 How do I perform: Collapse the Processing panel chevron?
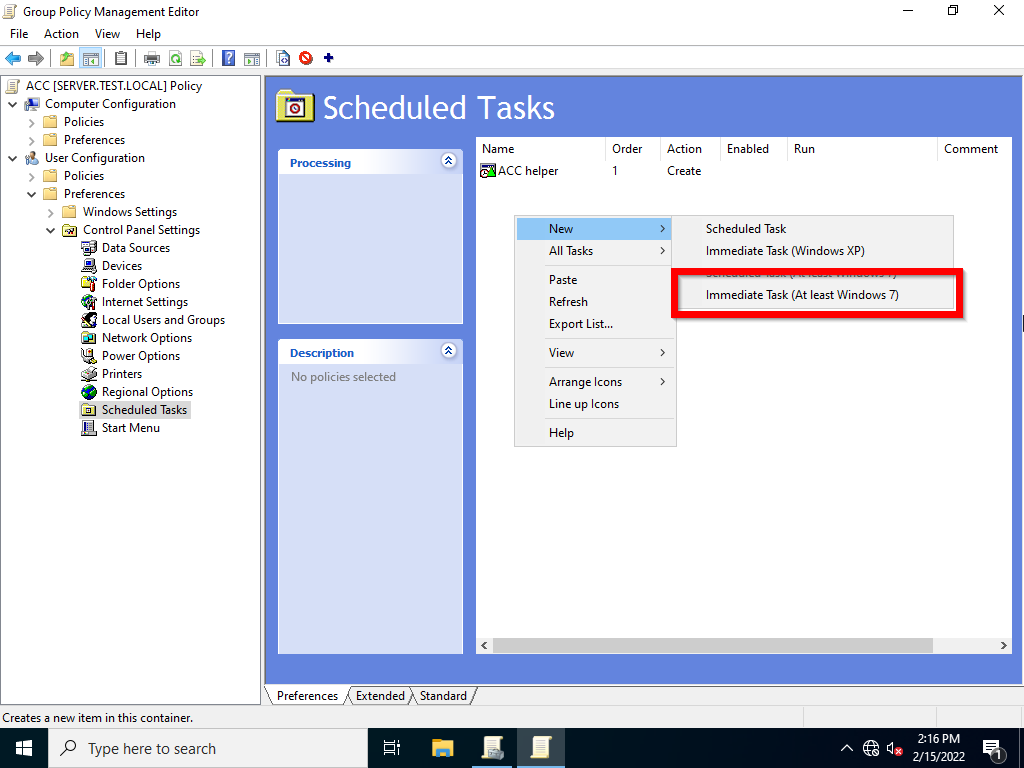tap(449, 161)
